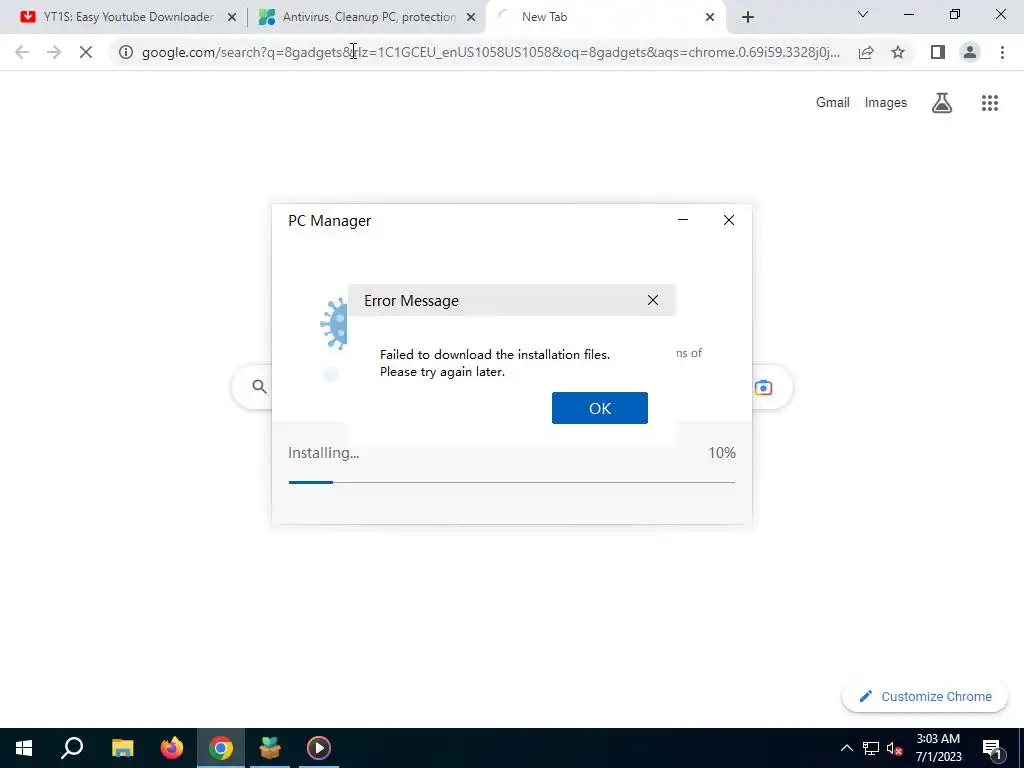Launch Firefox from the taskbar
The width and height of the screenshot is (1024, 768).
click(x=172, y=748)
